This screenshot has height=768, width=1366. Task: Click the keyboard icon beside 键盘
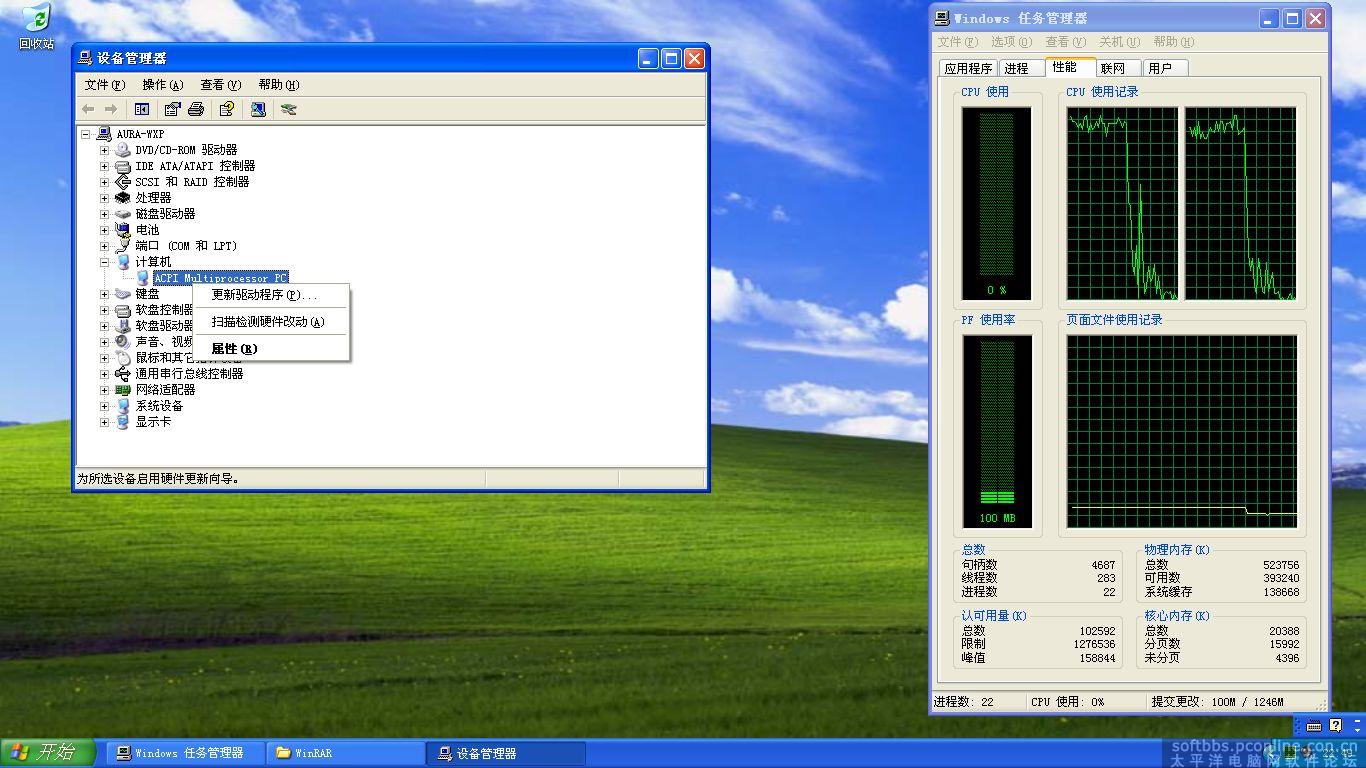123,294
